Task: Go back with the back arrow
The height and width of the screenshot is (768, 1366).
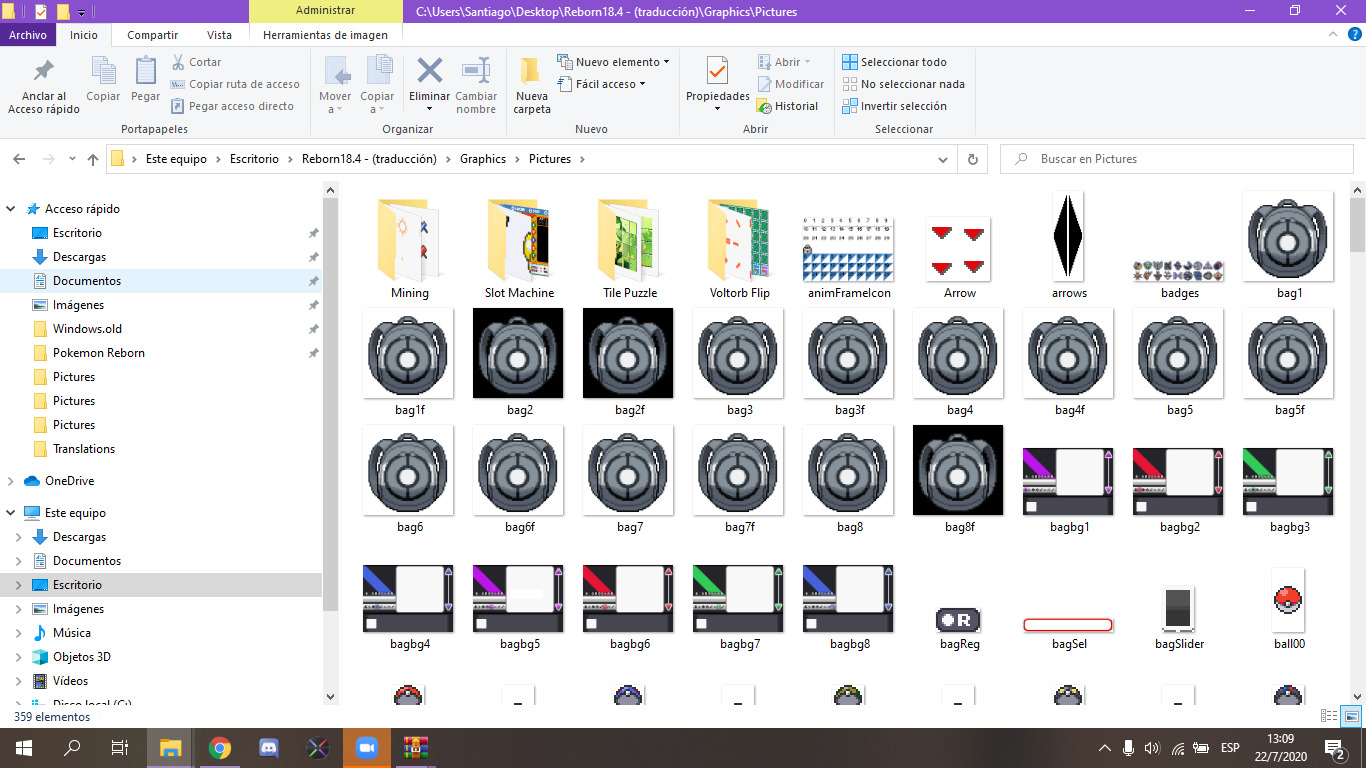Action: point(19,159)
